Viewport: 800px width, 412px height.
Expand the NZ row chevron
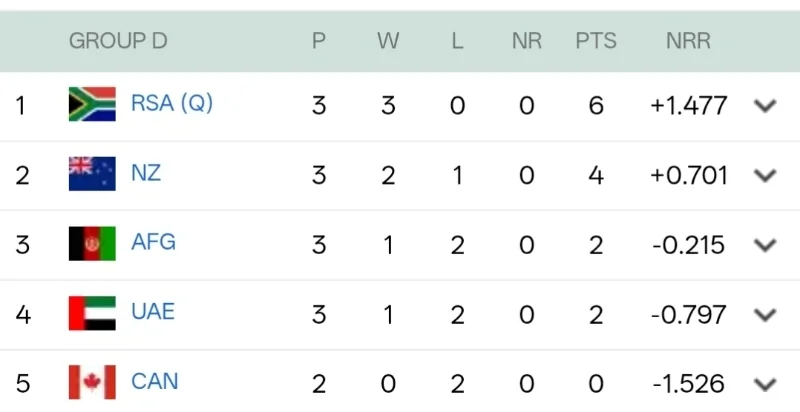[x=765, y=176]
